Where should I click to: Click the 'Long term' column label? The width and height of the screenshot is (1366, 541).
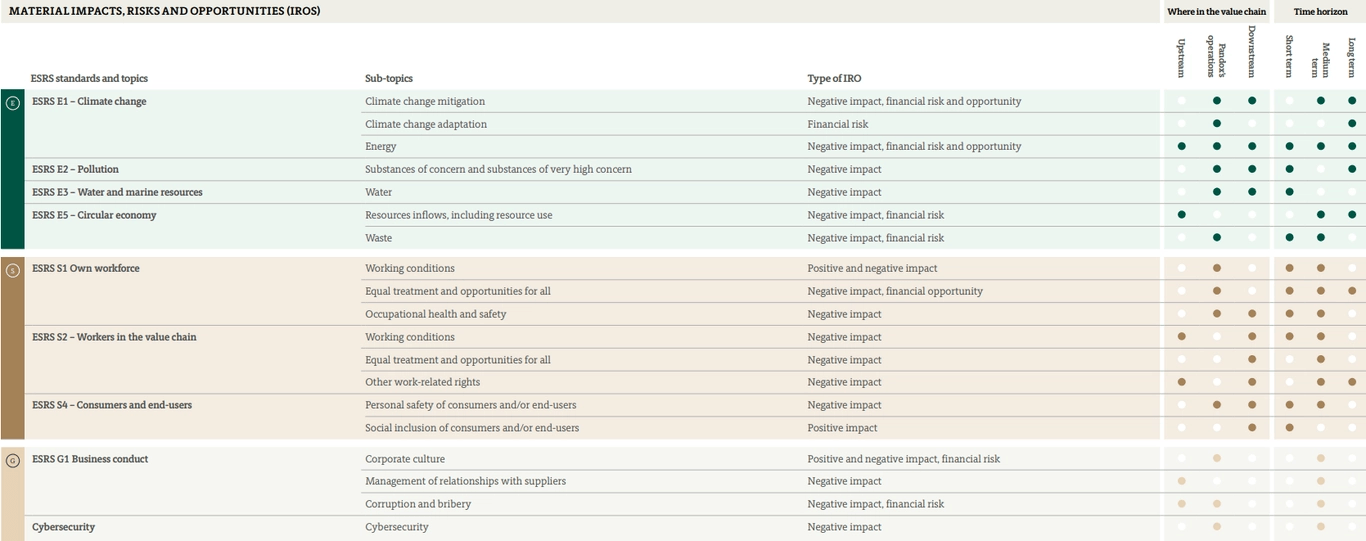1352,57
